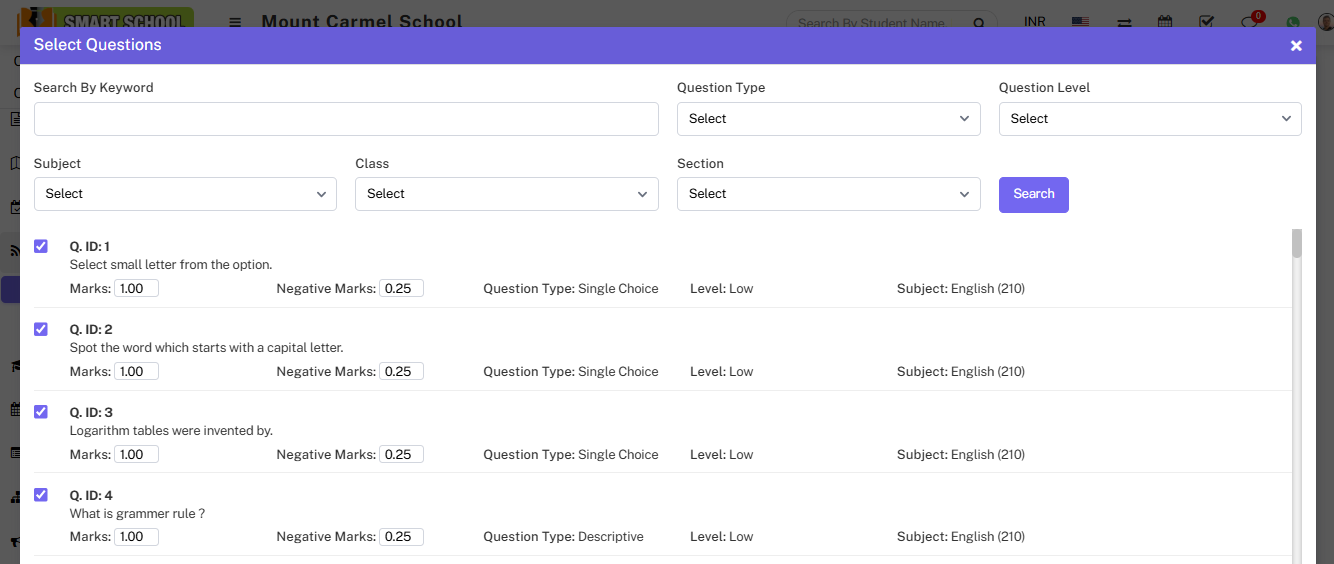Screen dimensions: 1334x564
Task: Open the Question Type dropdown
Action: click(x=828, y=119)
